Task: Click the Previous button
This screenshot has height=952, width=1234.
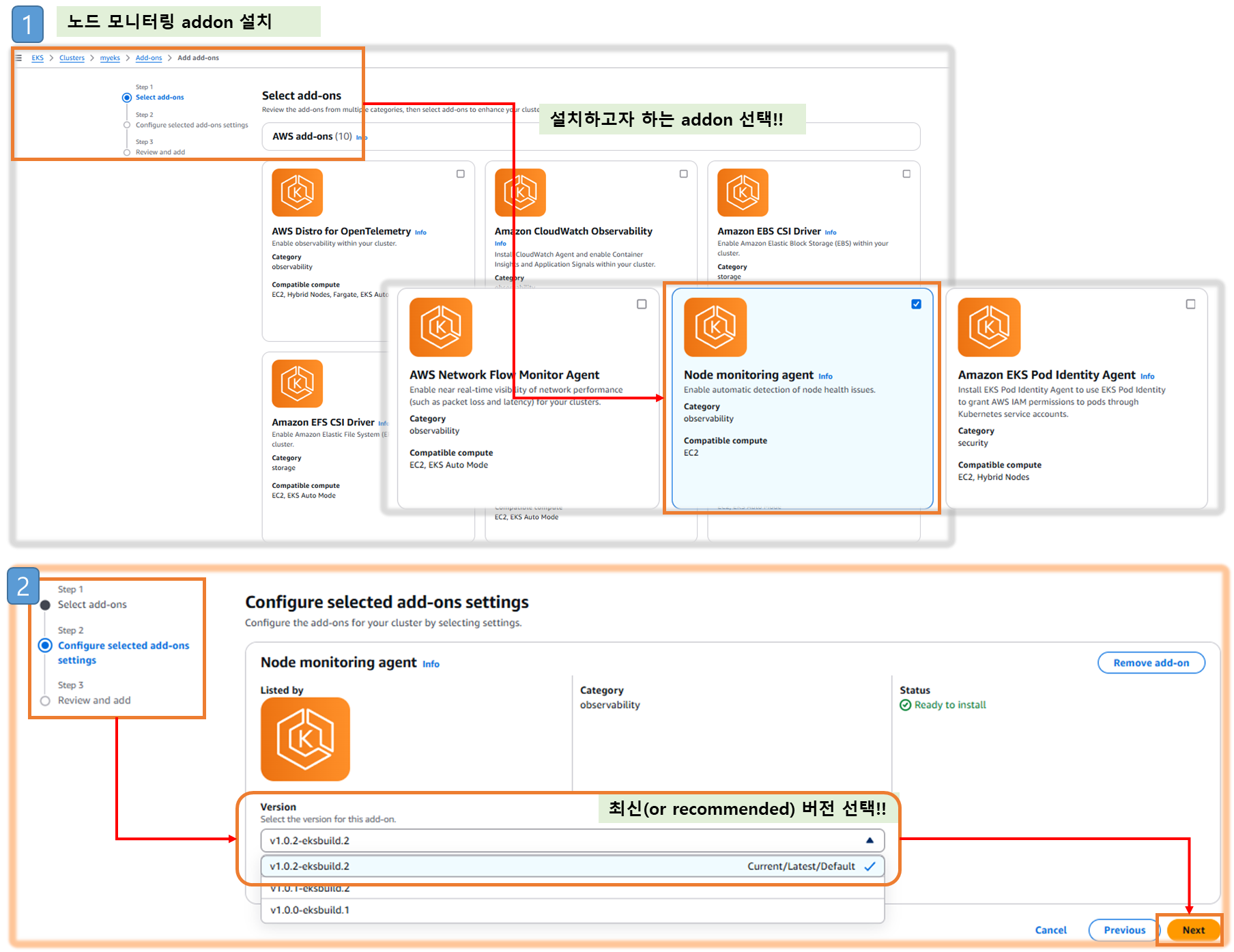Action: [1124, 930]
